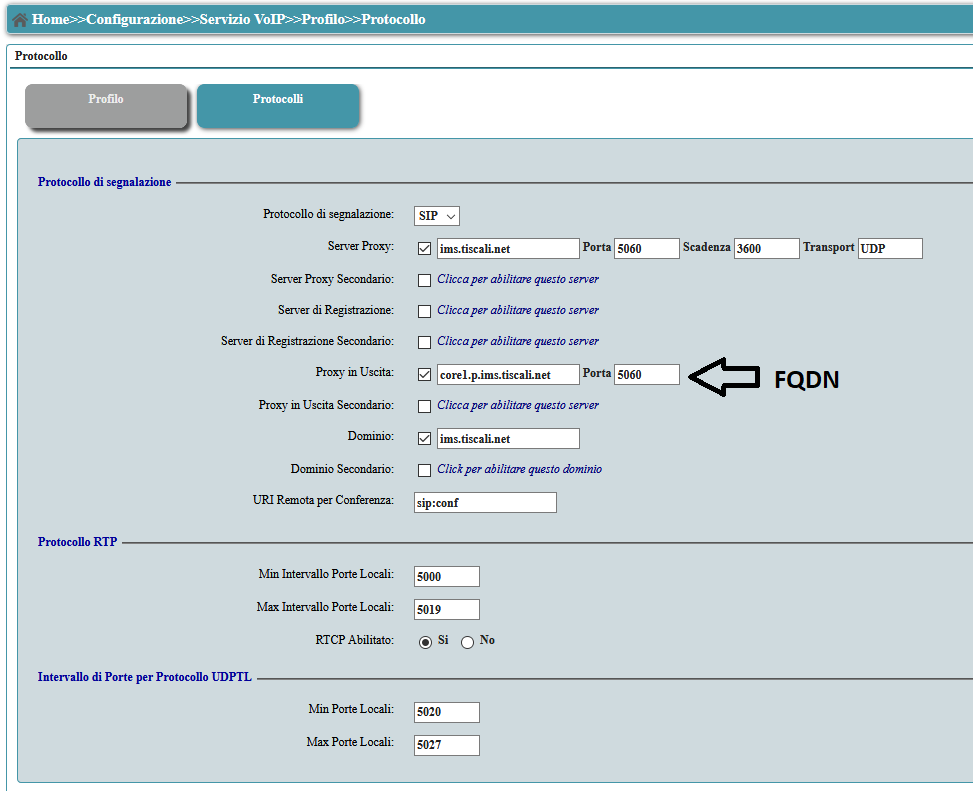973x791 pixels.
Task: Enable the Dominio Secondario checkbox
Action: (x=424, y=470)
